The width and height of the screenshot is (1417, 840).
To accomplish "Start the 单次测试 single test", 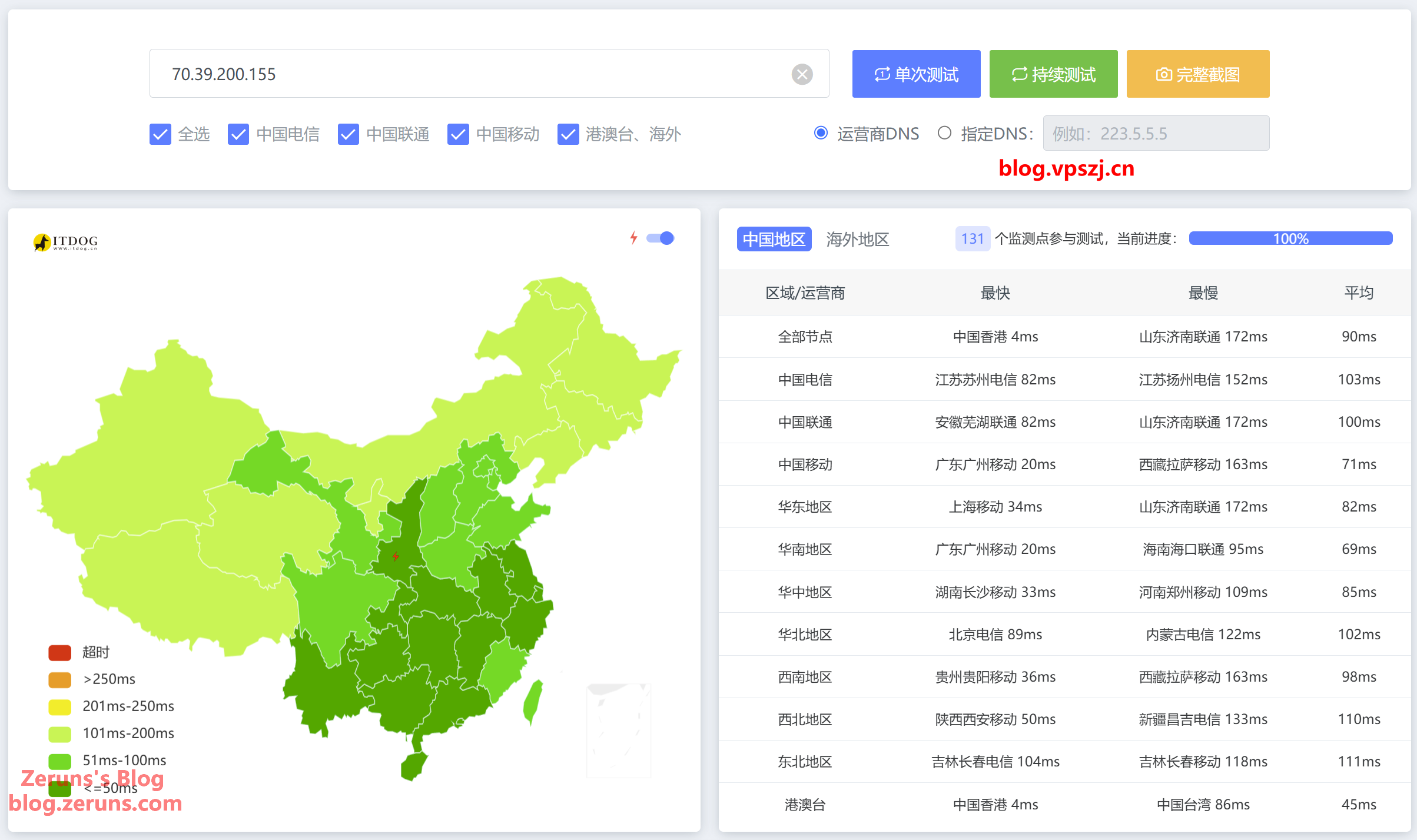I will (916, 74).
